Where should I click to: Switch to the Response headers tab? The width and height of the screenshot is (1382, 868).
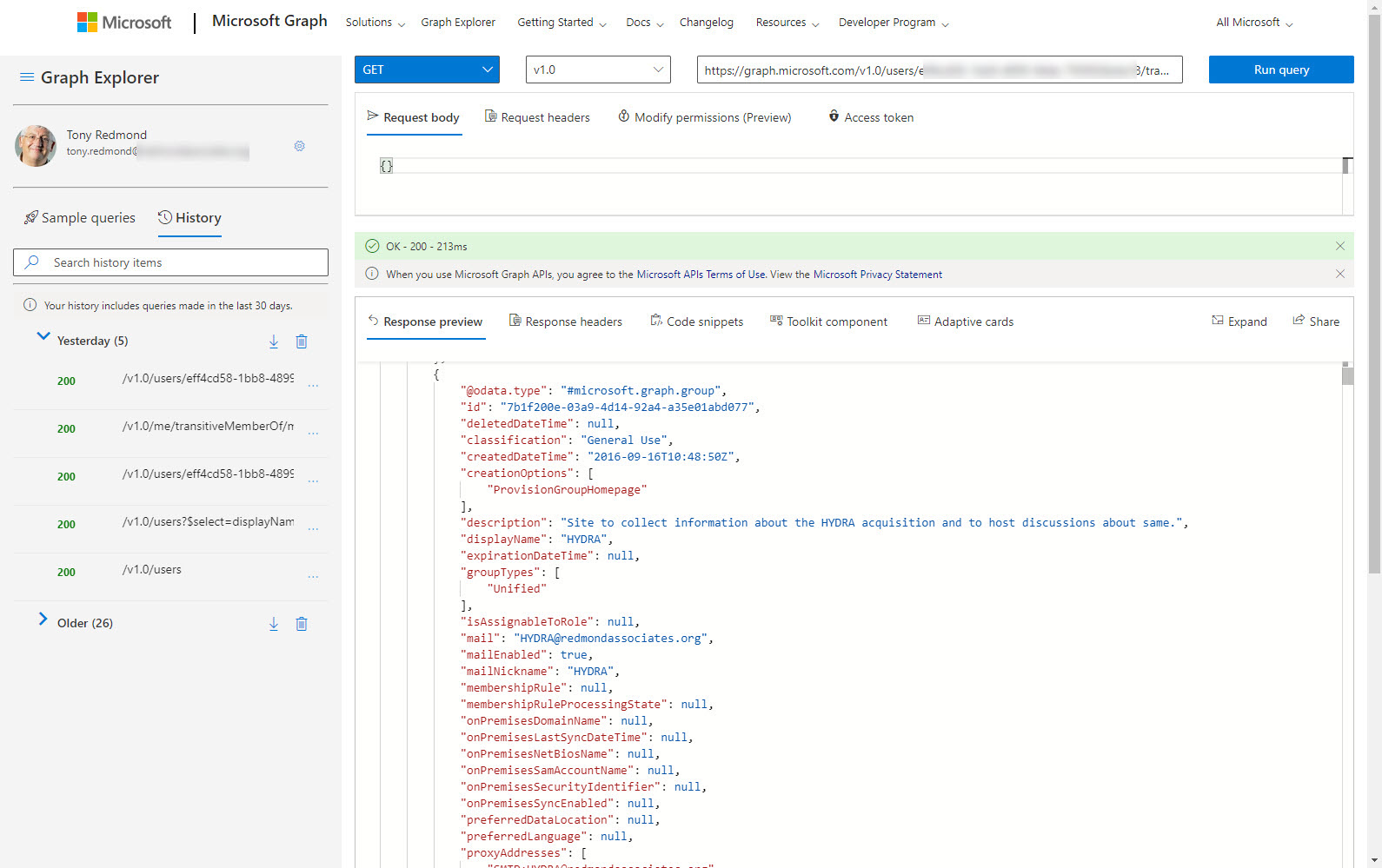[566, 321]
